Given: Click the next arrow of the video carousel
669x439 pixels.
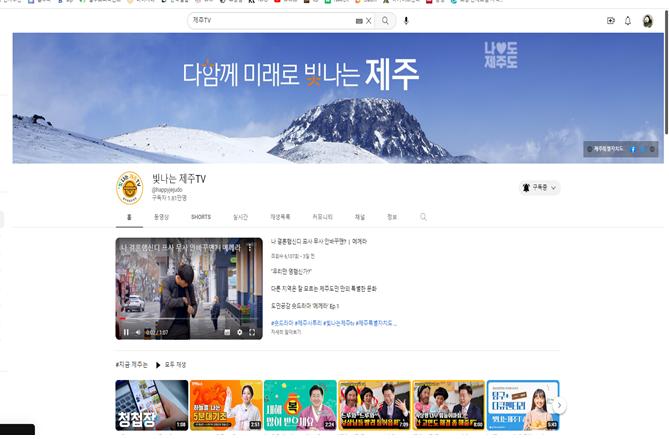Looking at the screenshot, I should click(x=559, y=405).
